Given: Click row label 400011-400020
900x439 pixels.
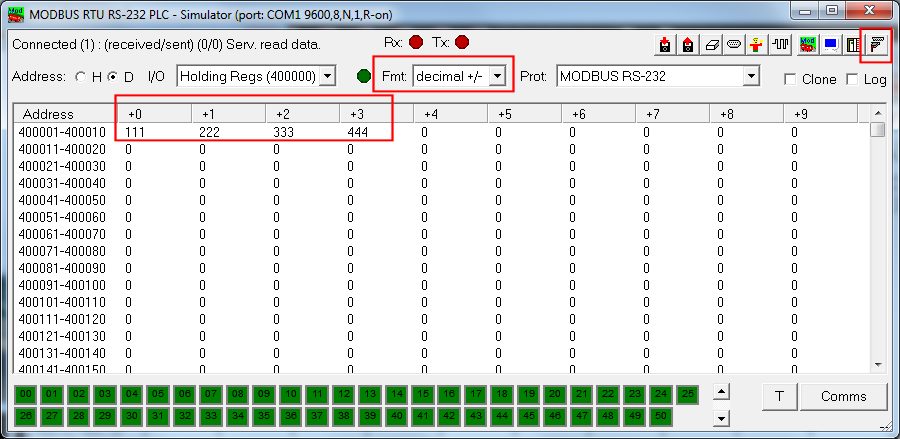Looking at the screenshot, I should tap(62, 150).
